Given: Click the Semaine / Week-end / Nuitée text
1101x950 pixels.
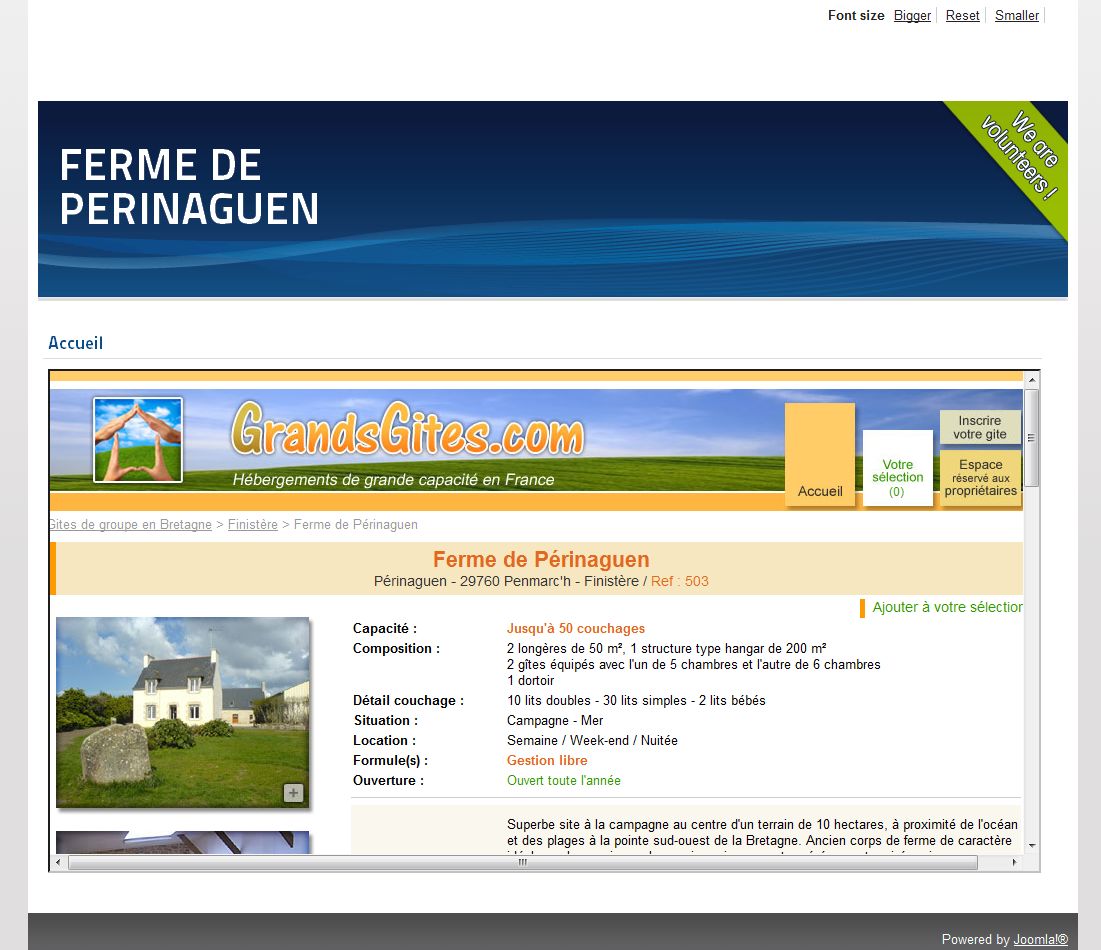Looking at the screenshot, I should (592, 741).
